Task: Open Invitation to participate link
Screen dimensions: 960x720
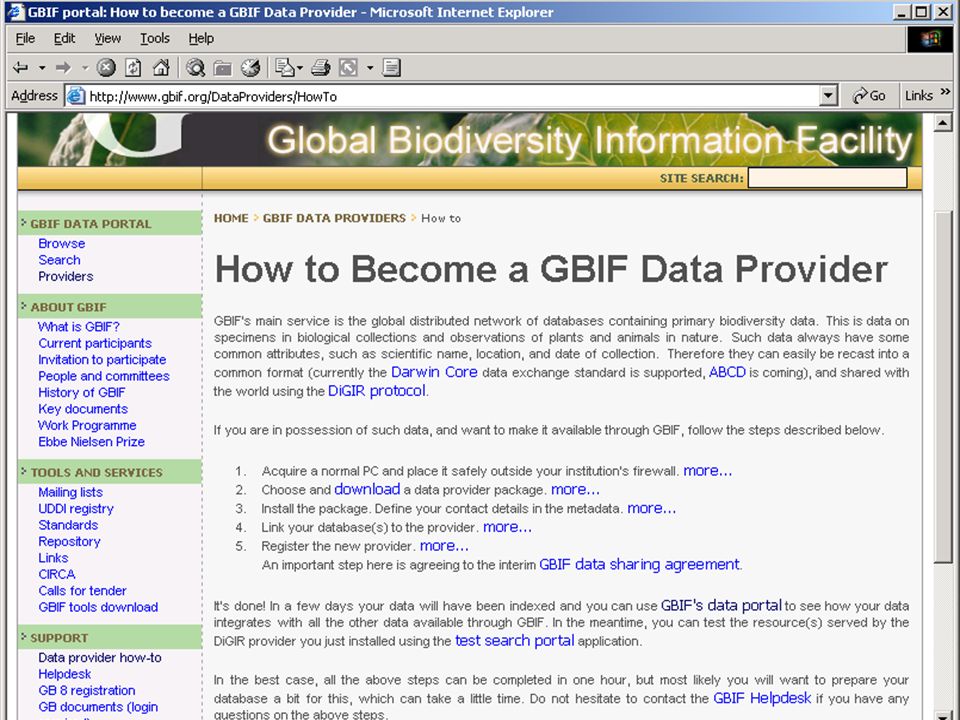Action: [x=102, y=359]
